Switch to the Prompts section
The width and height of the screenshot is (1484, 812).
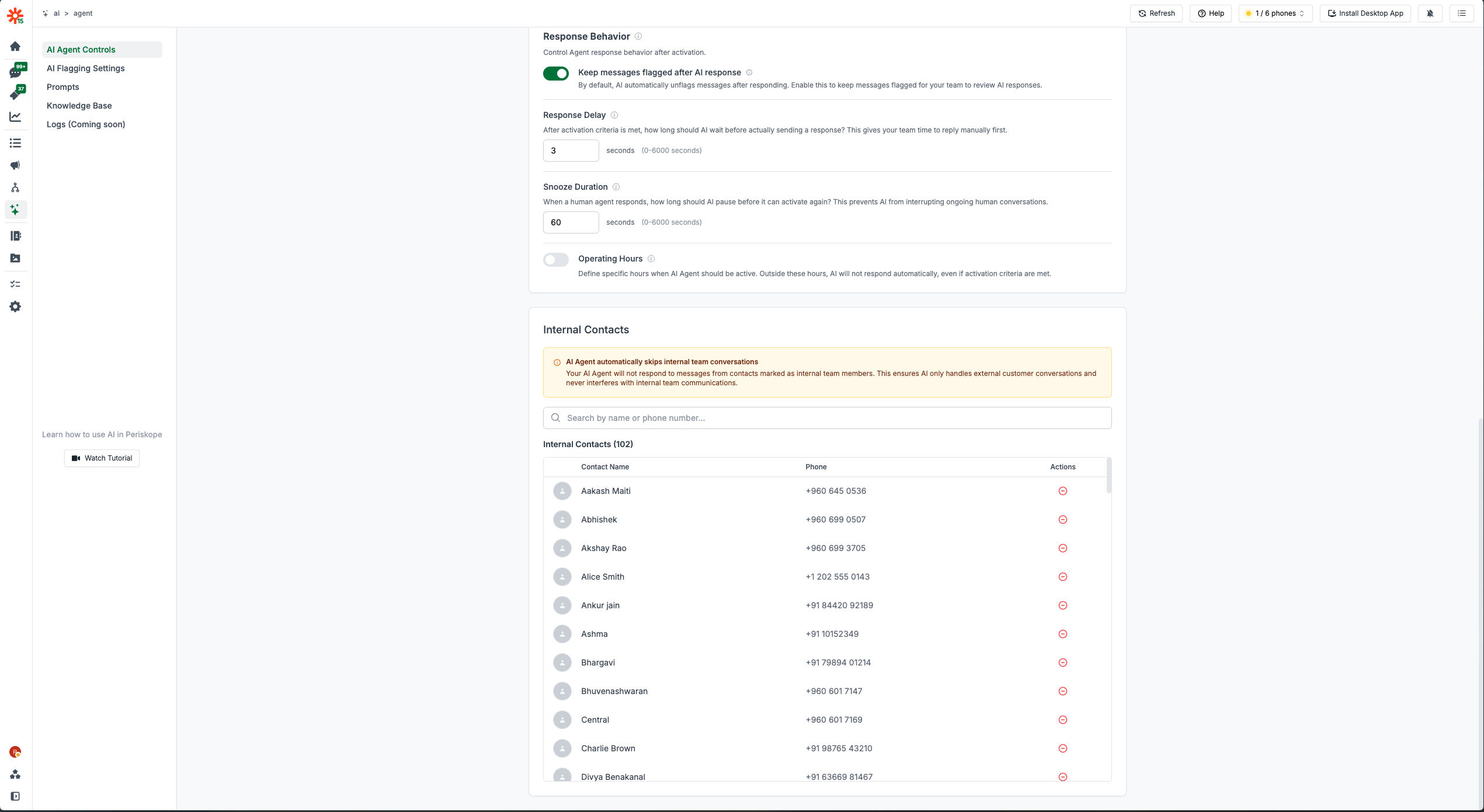point(63,87)
